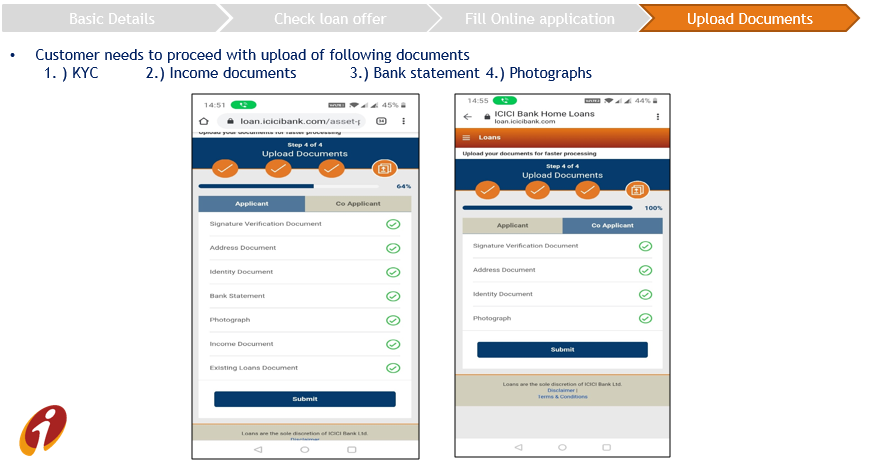The width and height of the screenshot is (870, 468).
Task: Tap the green call indicator in left phone
Action: click(x=244, y=104)
